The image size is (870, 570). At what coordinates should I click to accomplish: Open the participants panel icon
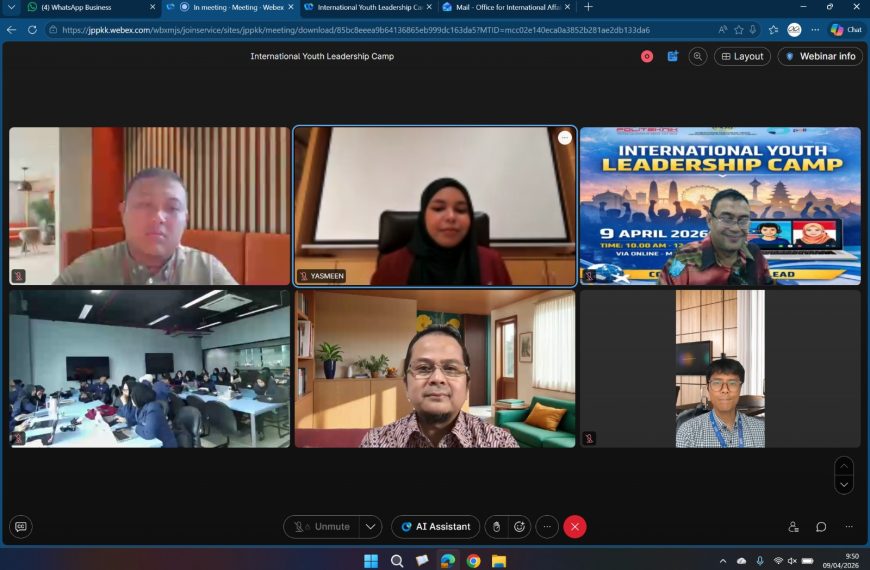pos(793,527)
